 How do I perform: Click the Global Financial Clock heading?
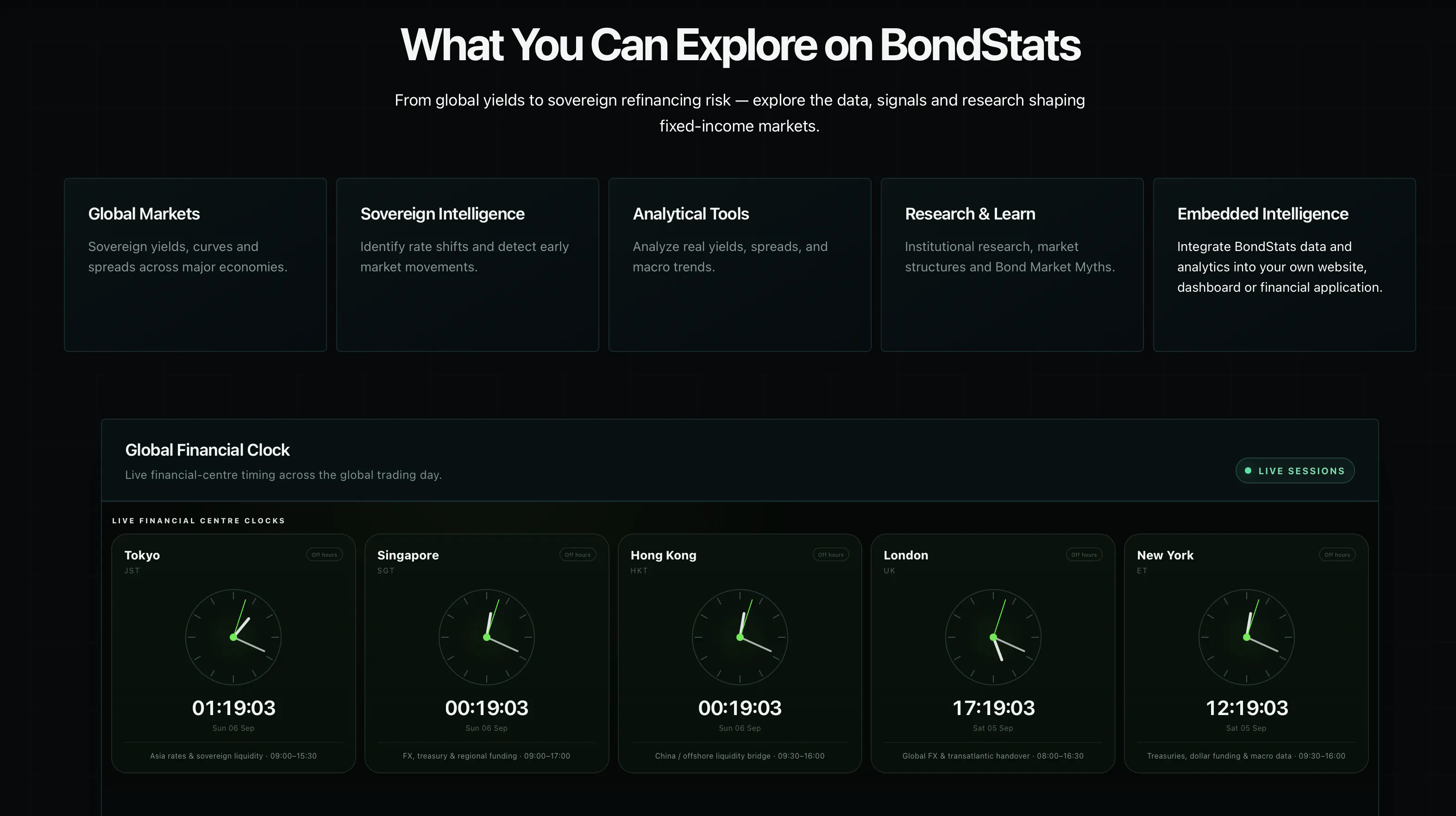coord(207,450)
